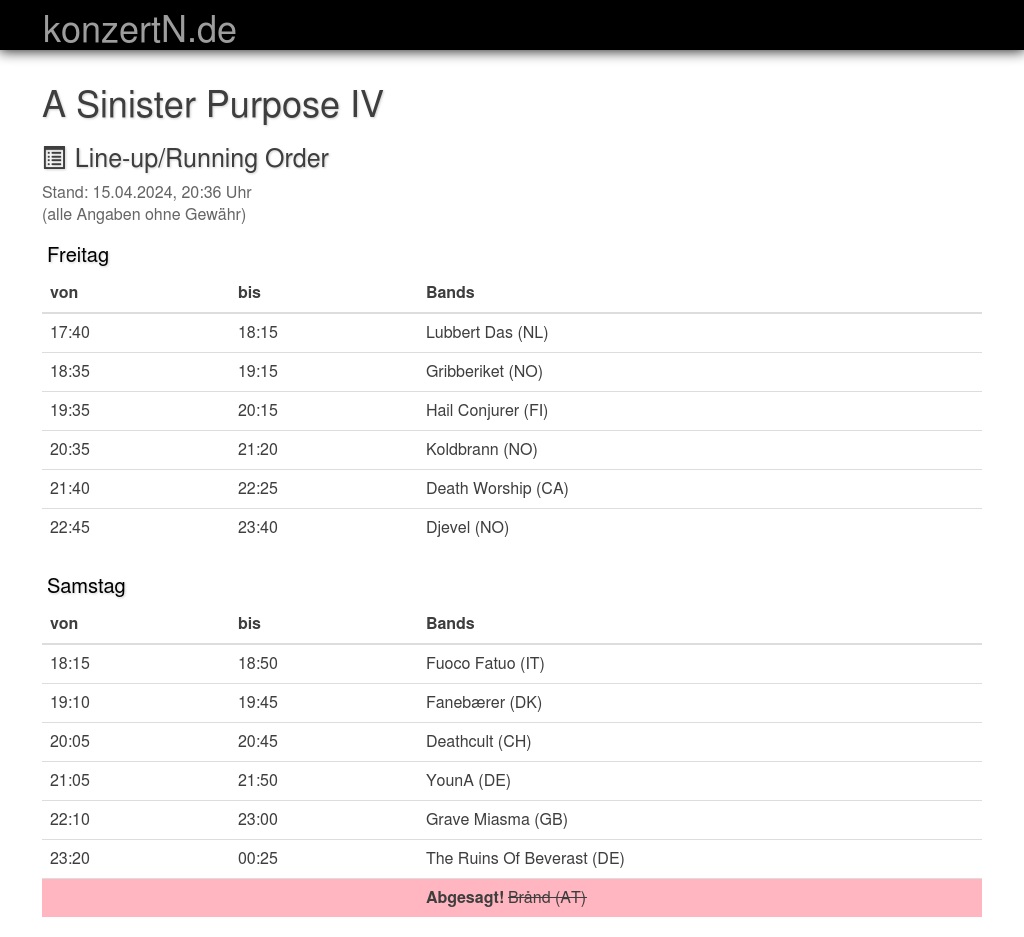Click YounA (DE) band name
This screenshot has width=1024, height=937.
point(468,780)
